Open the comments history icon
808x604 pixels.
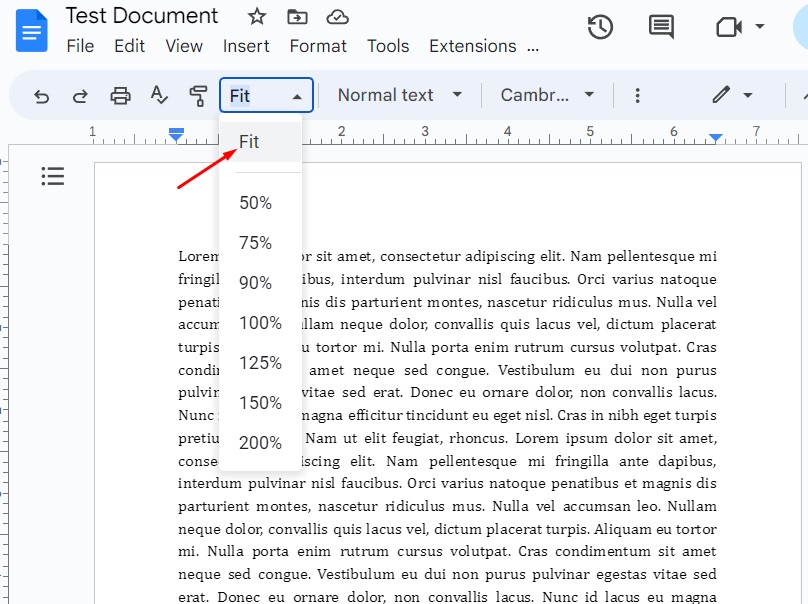(x=661, y=27)
